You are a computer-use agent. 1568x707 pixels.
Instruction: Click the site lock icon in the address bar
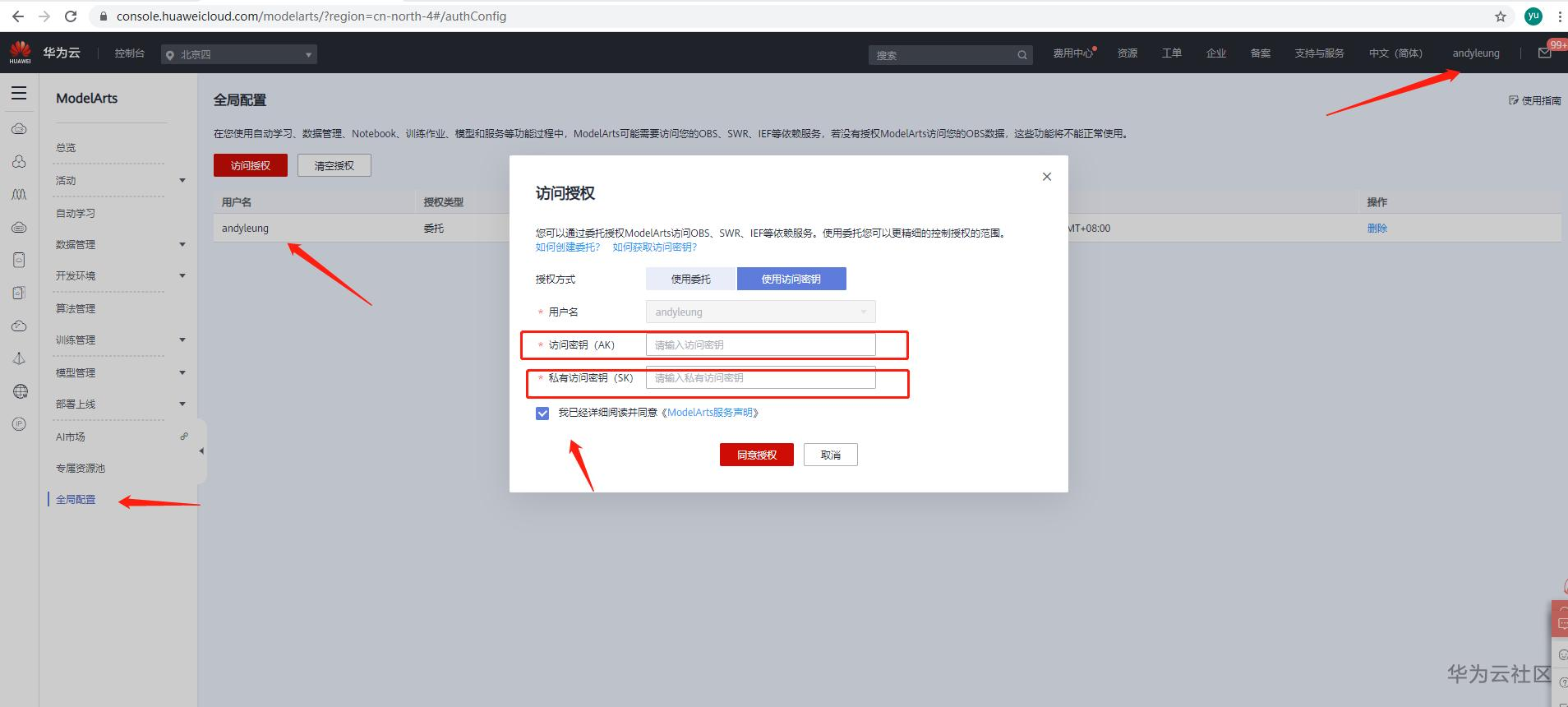[x=104, y=16]
